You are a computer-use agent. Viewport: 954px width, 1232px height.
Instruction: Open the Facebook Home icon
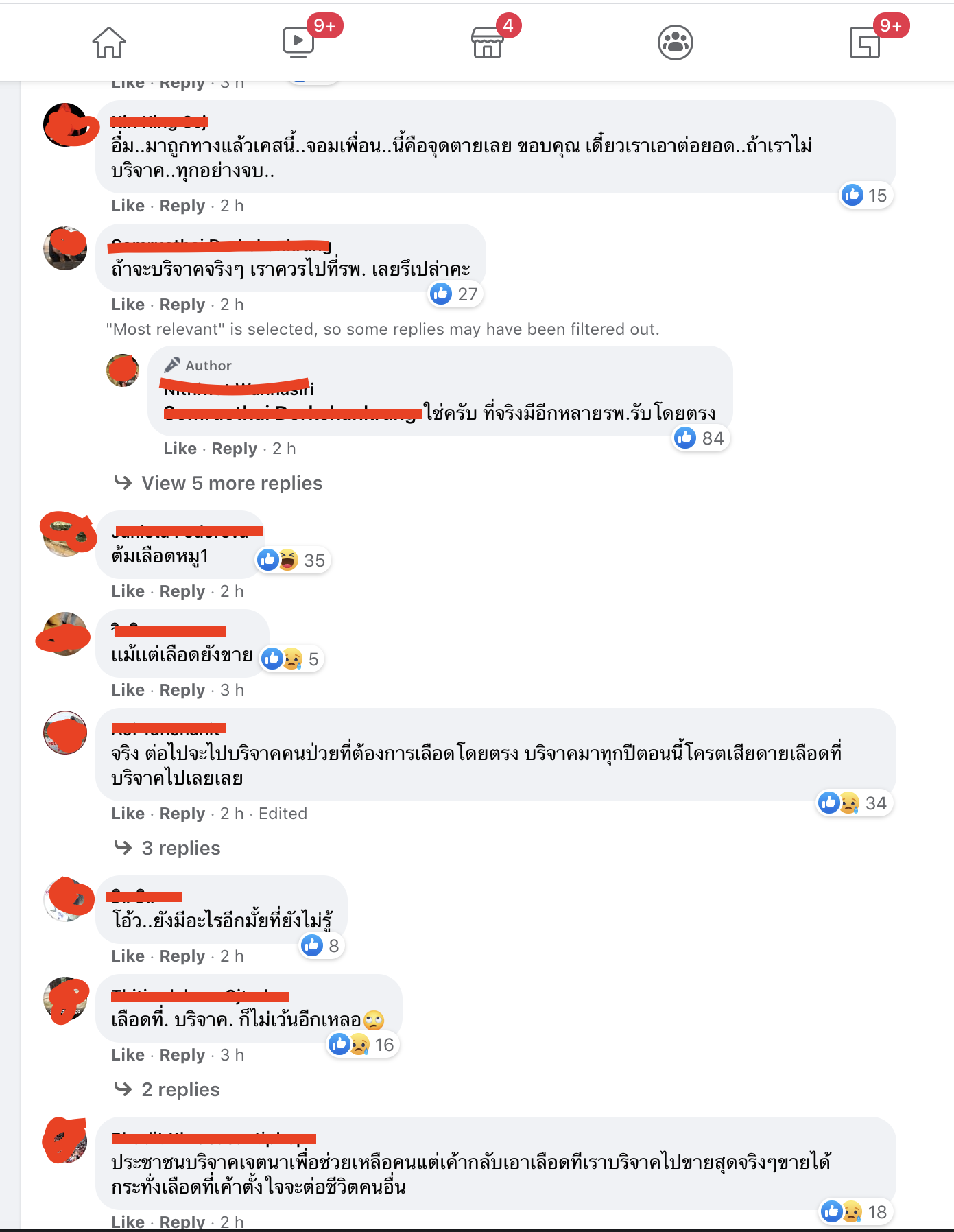coord(109,43)
